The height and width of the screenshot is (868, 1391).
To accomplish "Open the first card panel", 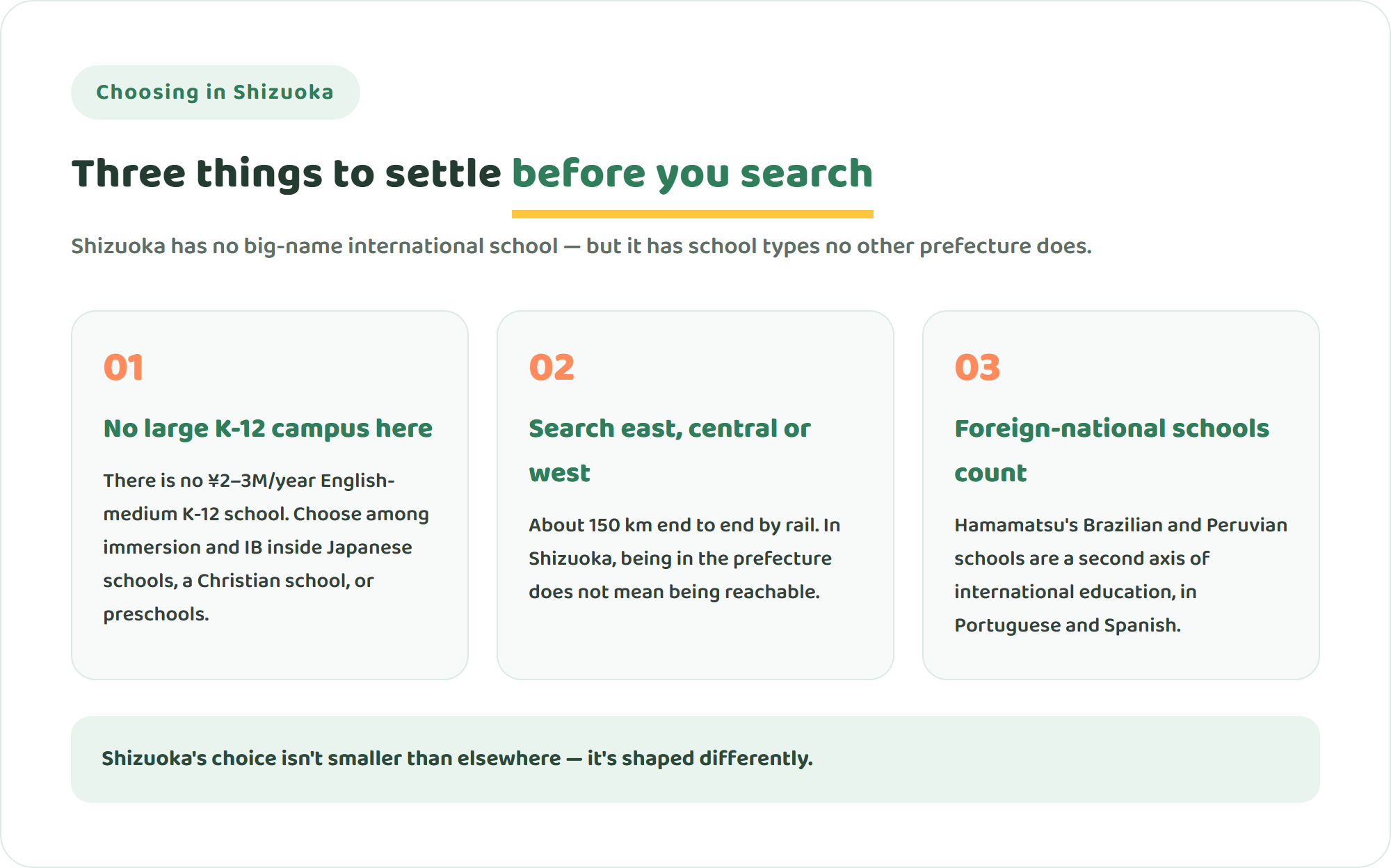I will pos(270,495).
